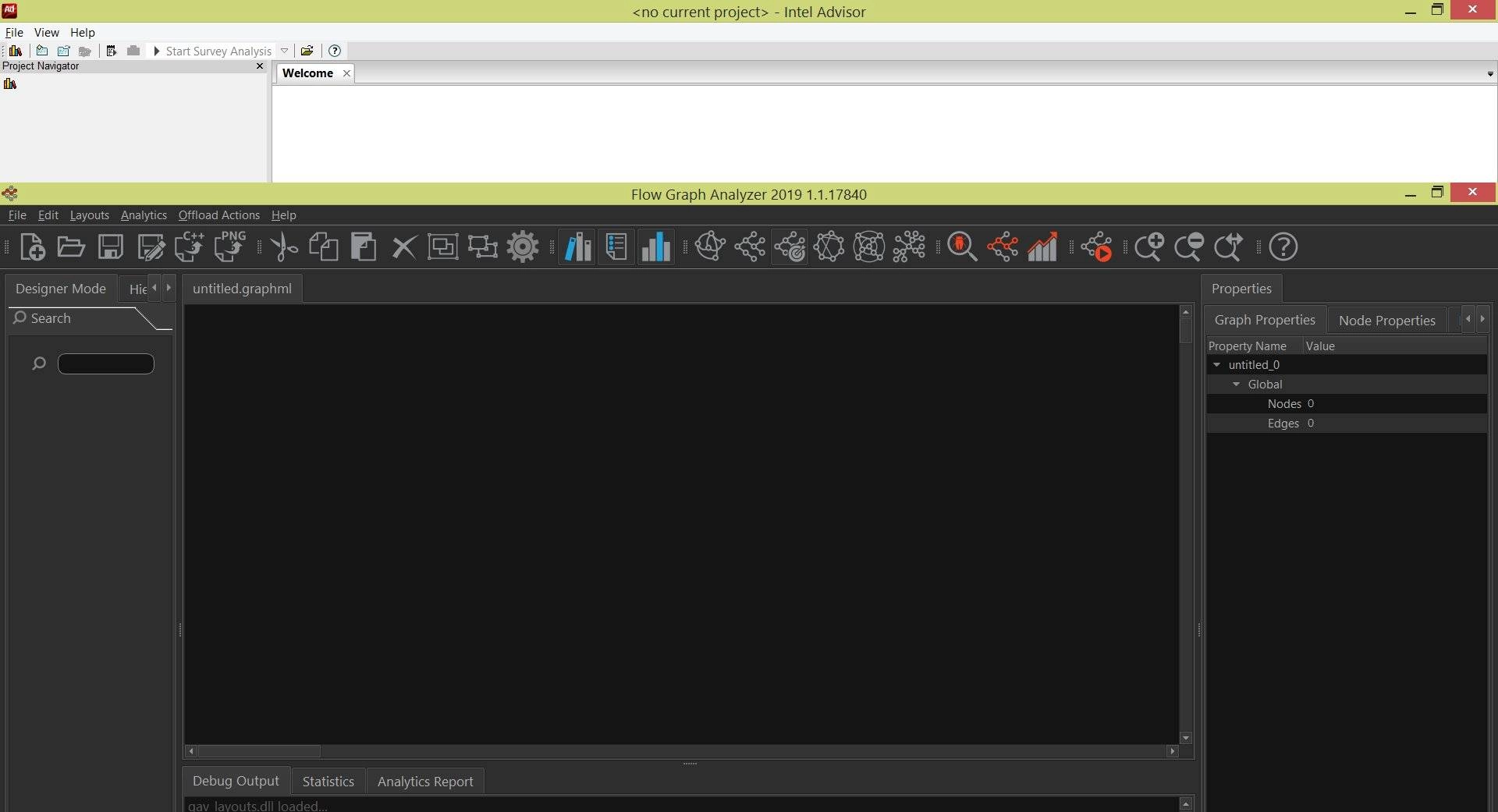
Task: Open the Start Survey Analysis dropdown arrow
Action: [x=285, y=51]
